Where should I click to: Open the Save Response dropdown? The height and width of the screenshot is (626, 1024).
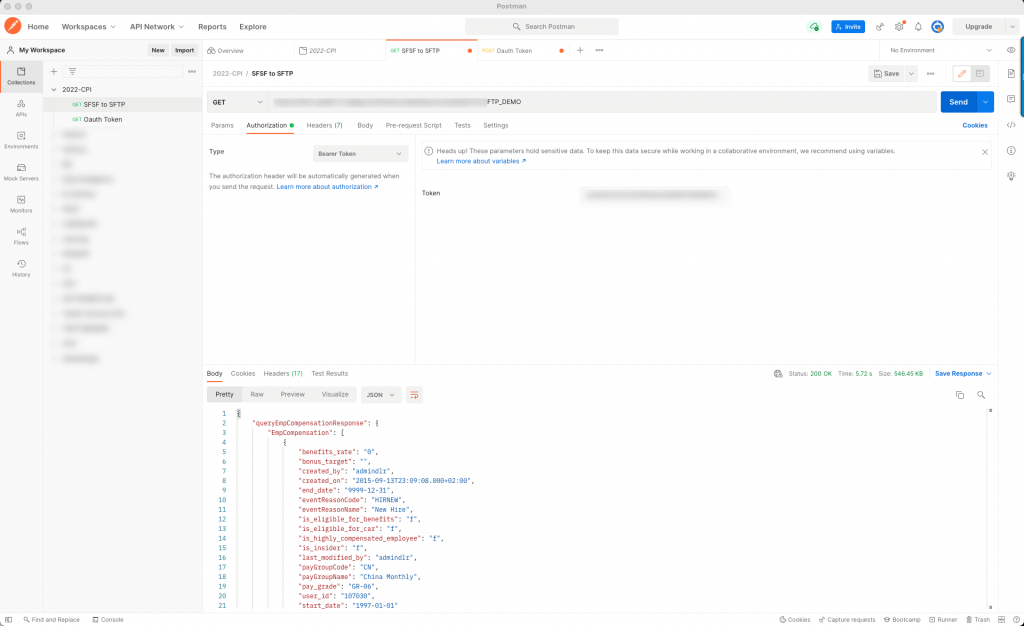963,374
